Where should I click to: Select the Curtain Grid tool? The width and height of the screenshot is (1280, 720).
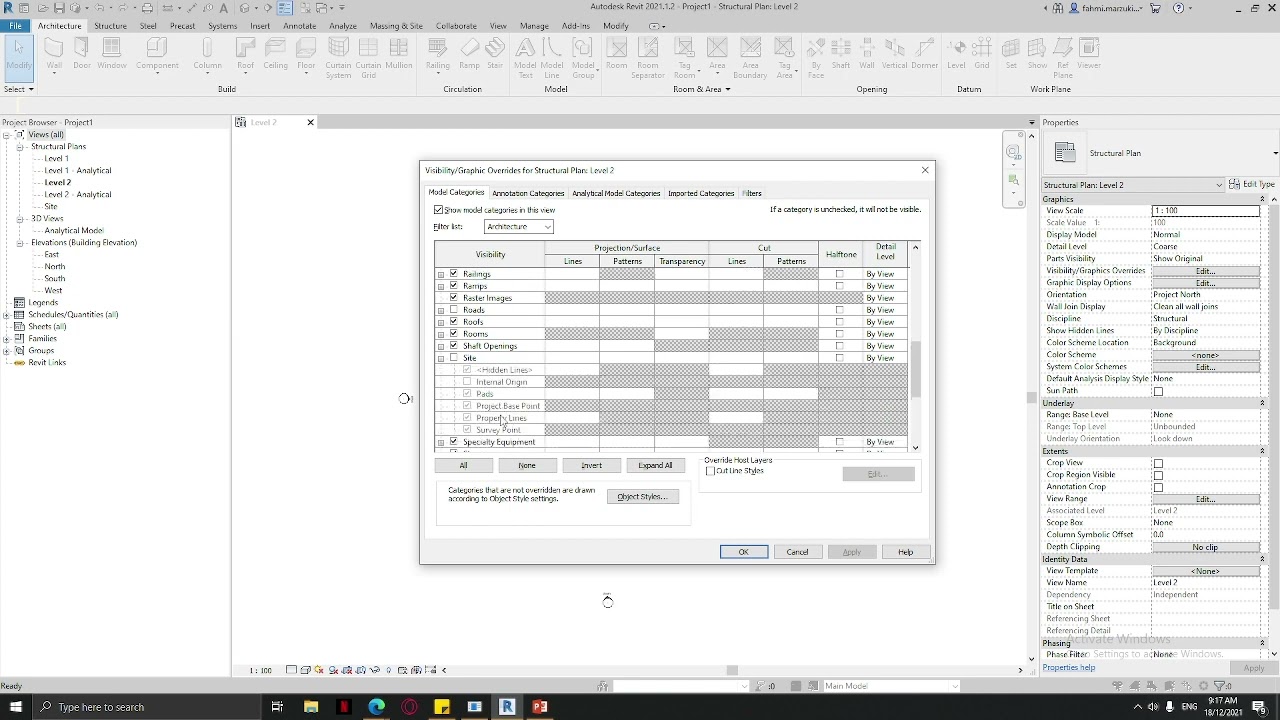point(369,58)
